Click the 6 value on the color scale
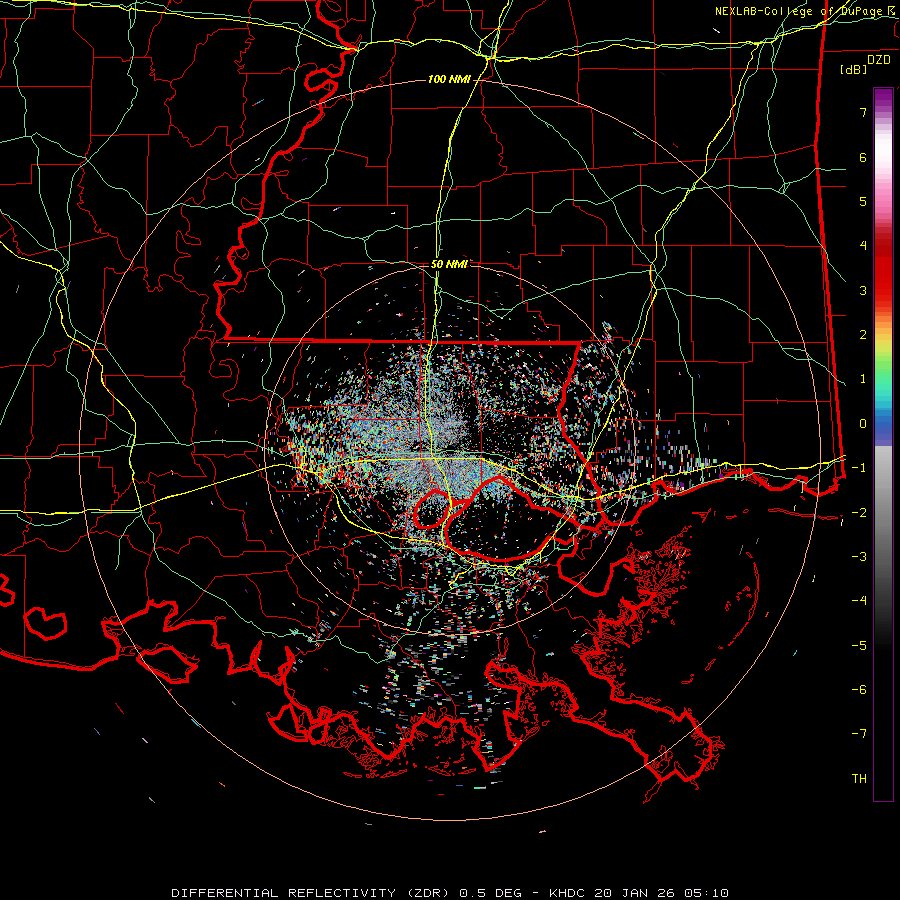900x900 pixels. point(863,157)
